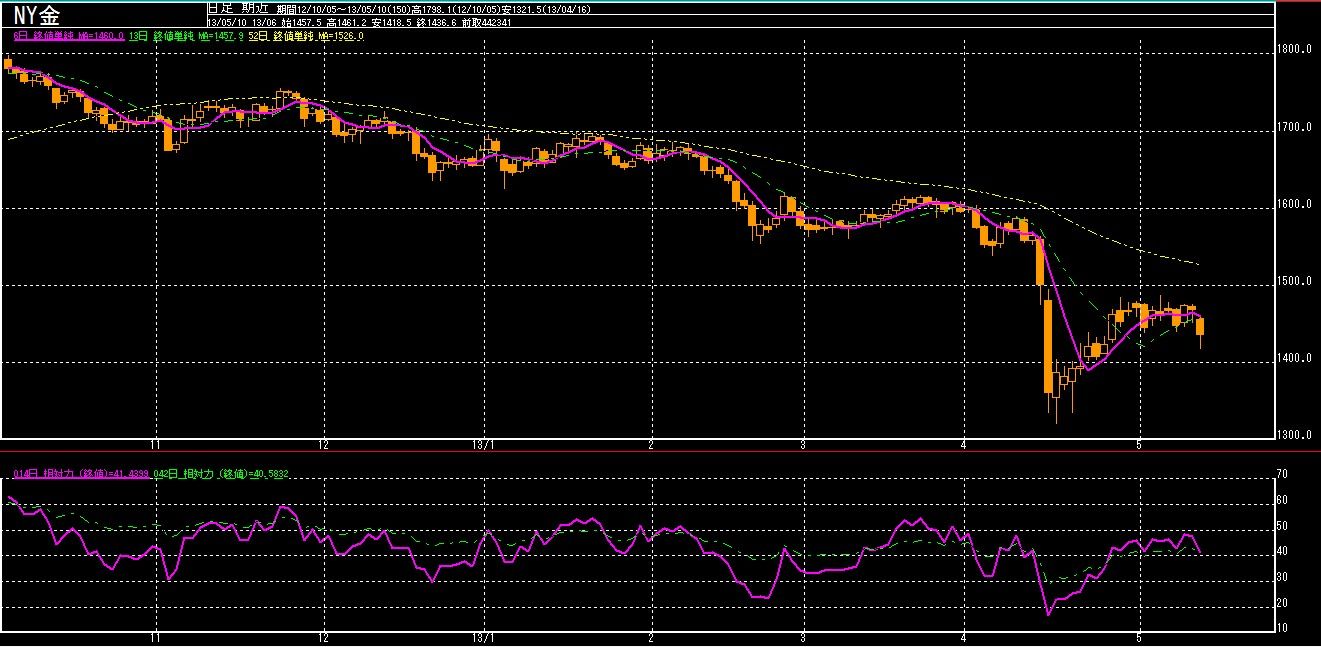
Task: Click the 13/1 date label under price chart
Action: pos(484,444)
